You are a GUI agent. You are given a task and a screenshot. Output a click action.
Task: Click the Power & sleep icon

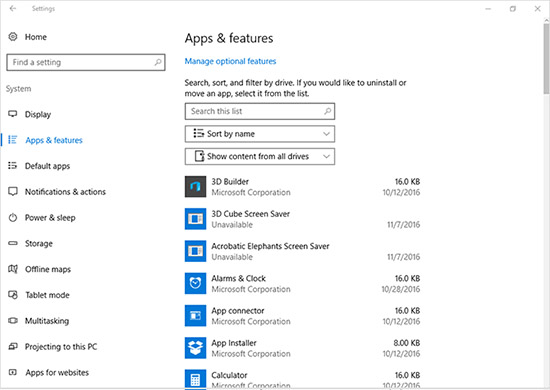pos(13,217)
